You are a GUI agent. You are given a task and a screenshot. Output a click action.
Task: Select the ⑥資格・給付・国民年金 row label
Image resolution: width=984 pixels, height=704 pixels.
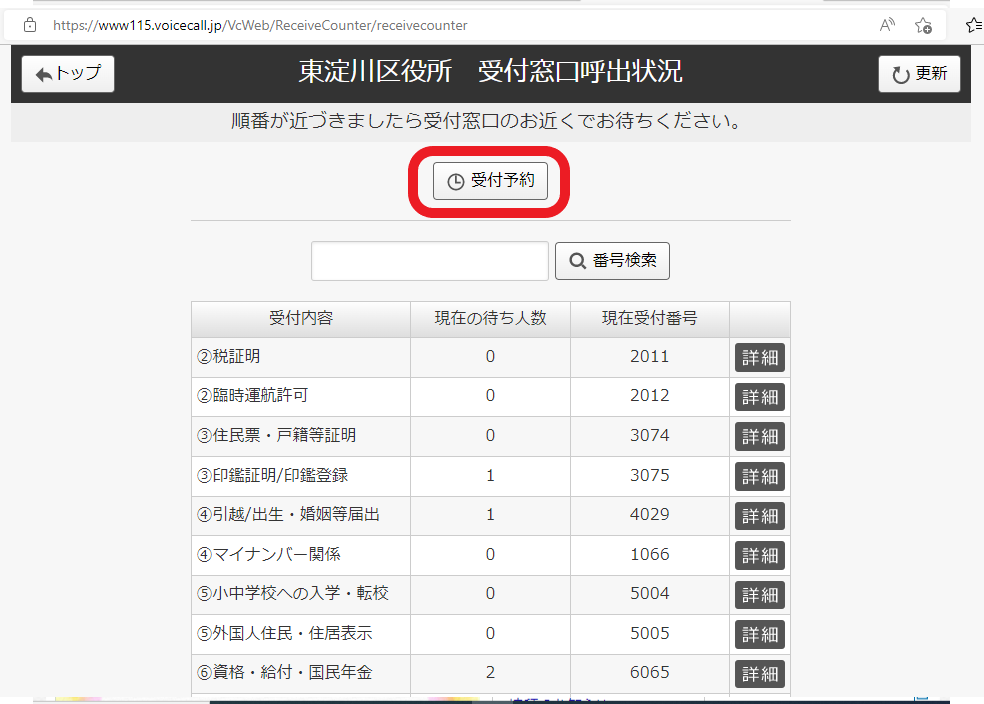[x=284, y=673]
